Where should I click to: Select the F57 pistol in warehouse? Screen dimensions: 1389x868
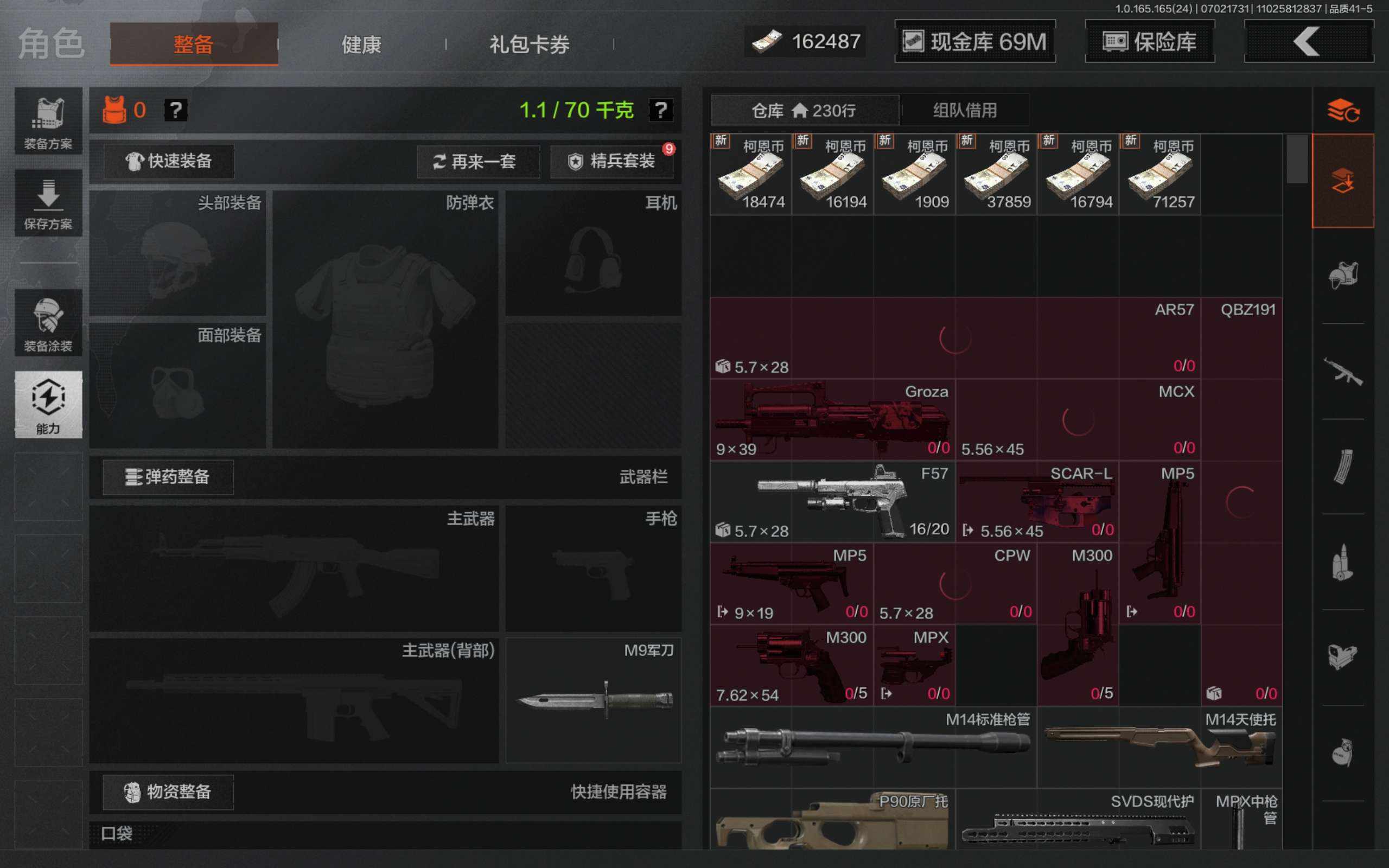point(833,502)
